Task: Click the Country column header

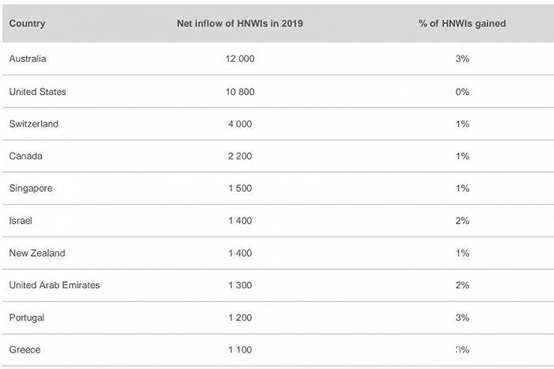Action: pos(27,23)
